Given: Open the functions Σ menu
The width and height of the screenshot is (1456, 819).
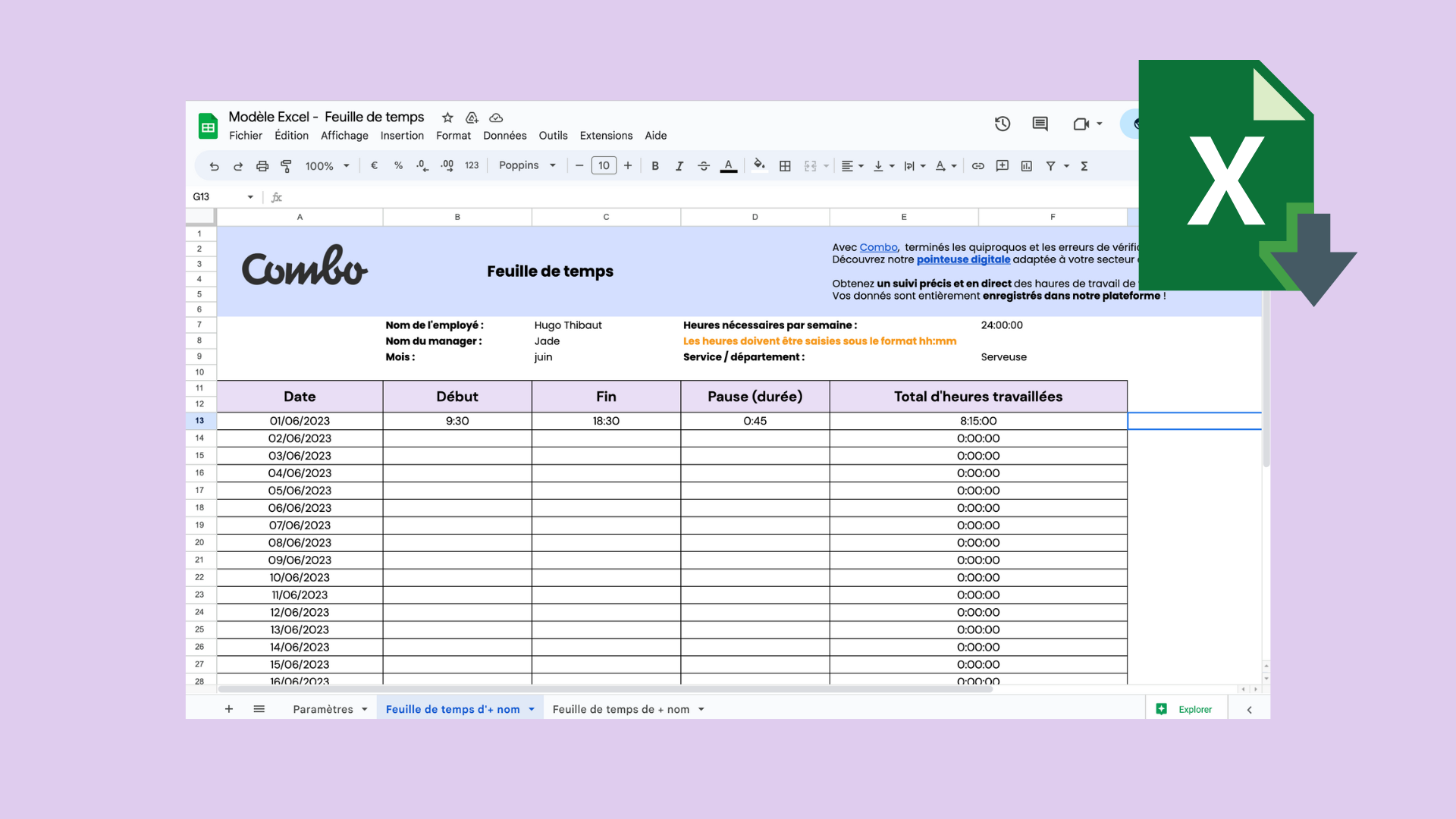Looking at the screenshot, I should 1084,165.
